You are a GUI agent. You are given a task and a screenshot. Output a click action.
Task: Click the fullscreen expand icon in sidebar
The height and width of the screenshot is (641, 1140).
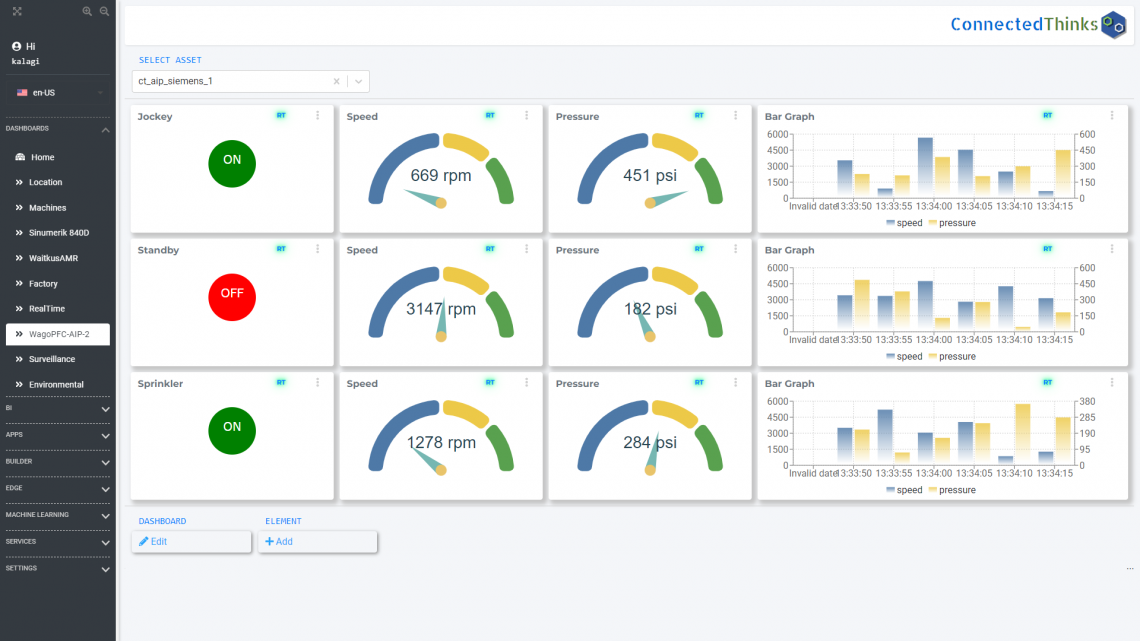17,11
